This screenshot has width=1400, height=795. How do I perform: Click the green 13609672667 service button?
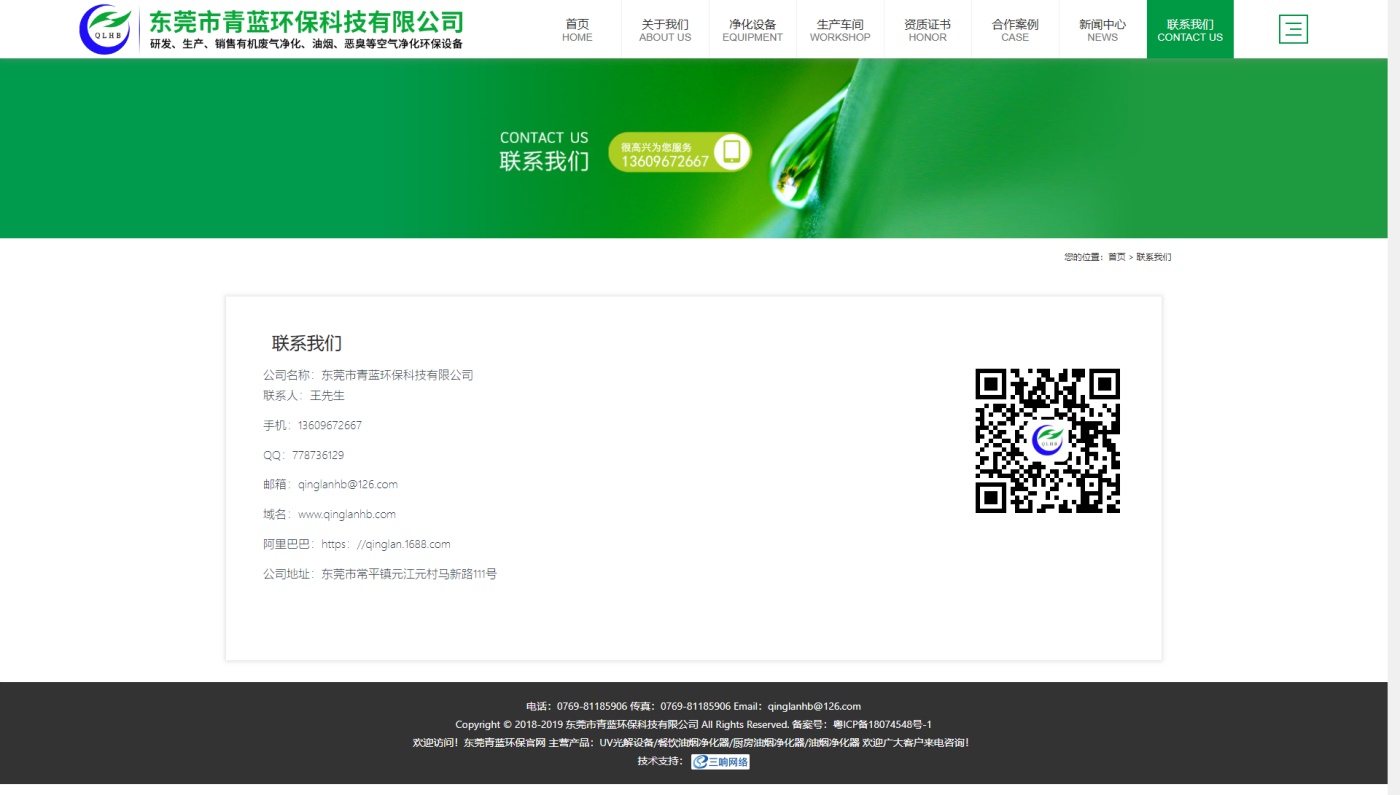click(679, 152)
